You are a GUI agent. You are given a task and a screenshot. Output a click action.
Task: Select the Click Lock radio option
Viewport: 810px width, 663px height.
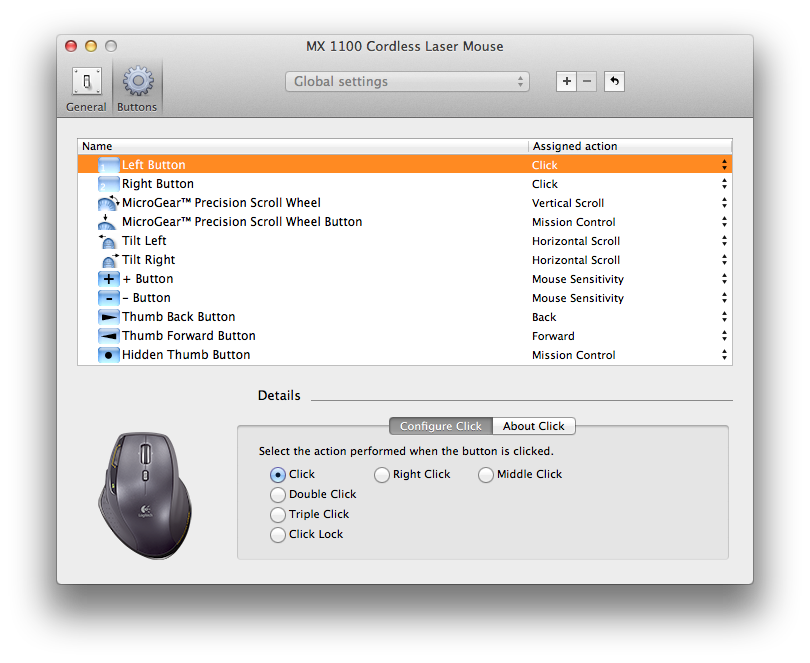[x=277, y=535]
